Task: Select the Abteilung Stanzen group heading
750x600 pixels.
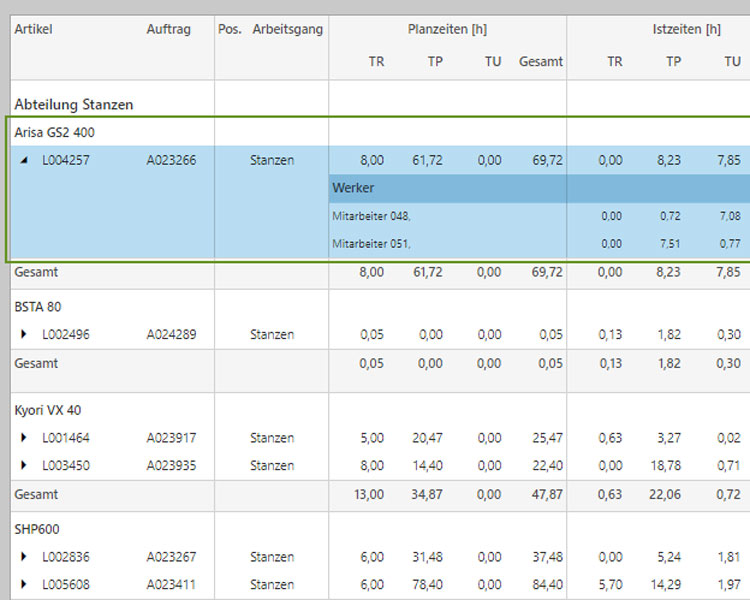Action: coord(74,104)
